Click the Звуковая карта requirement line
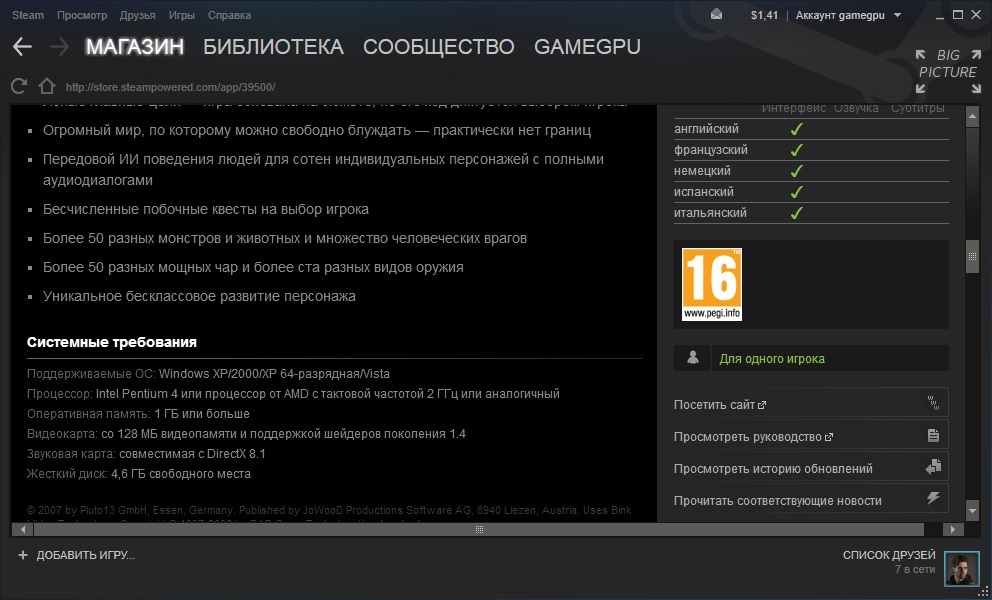The image size is (992, 600). pos(146,454)
